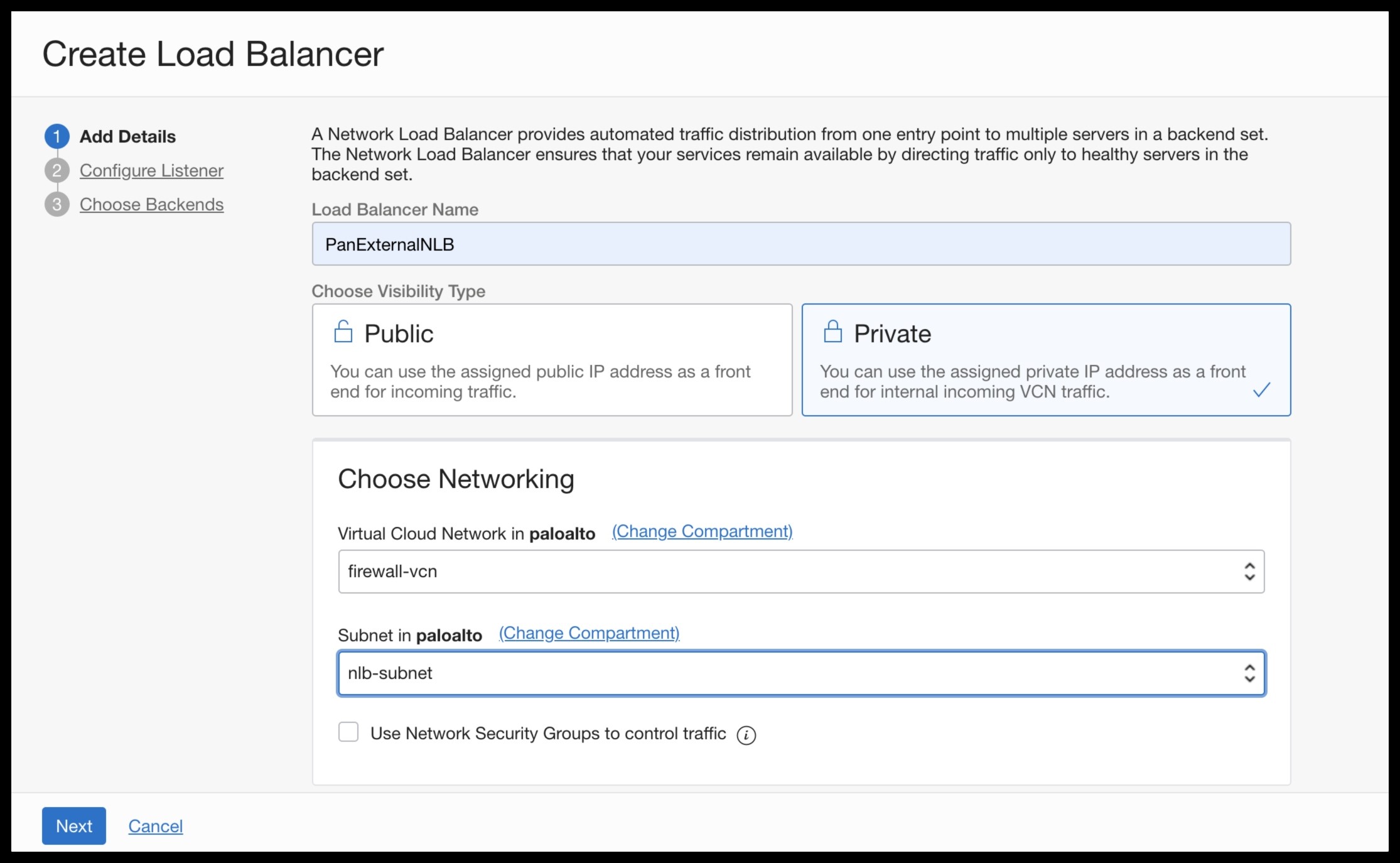
Task: Click the padlock icon on the Private card
Action: (832, 332)
